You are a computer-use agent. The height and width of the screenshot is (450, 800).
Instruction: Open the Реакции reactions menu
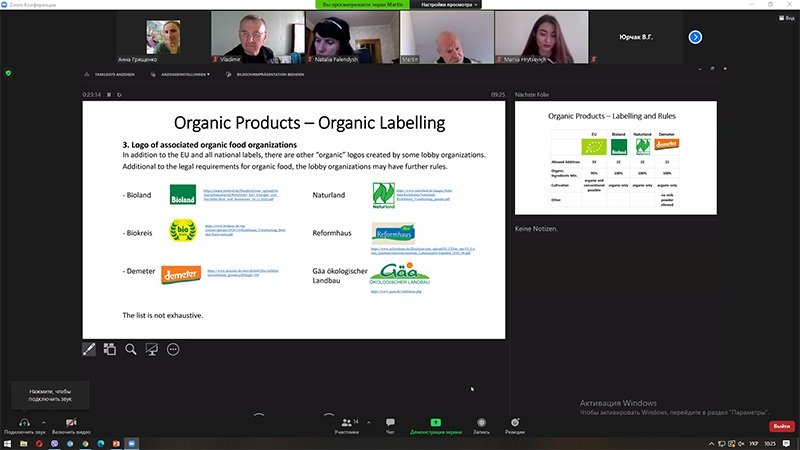point(515,426)
